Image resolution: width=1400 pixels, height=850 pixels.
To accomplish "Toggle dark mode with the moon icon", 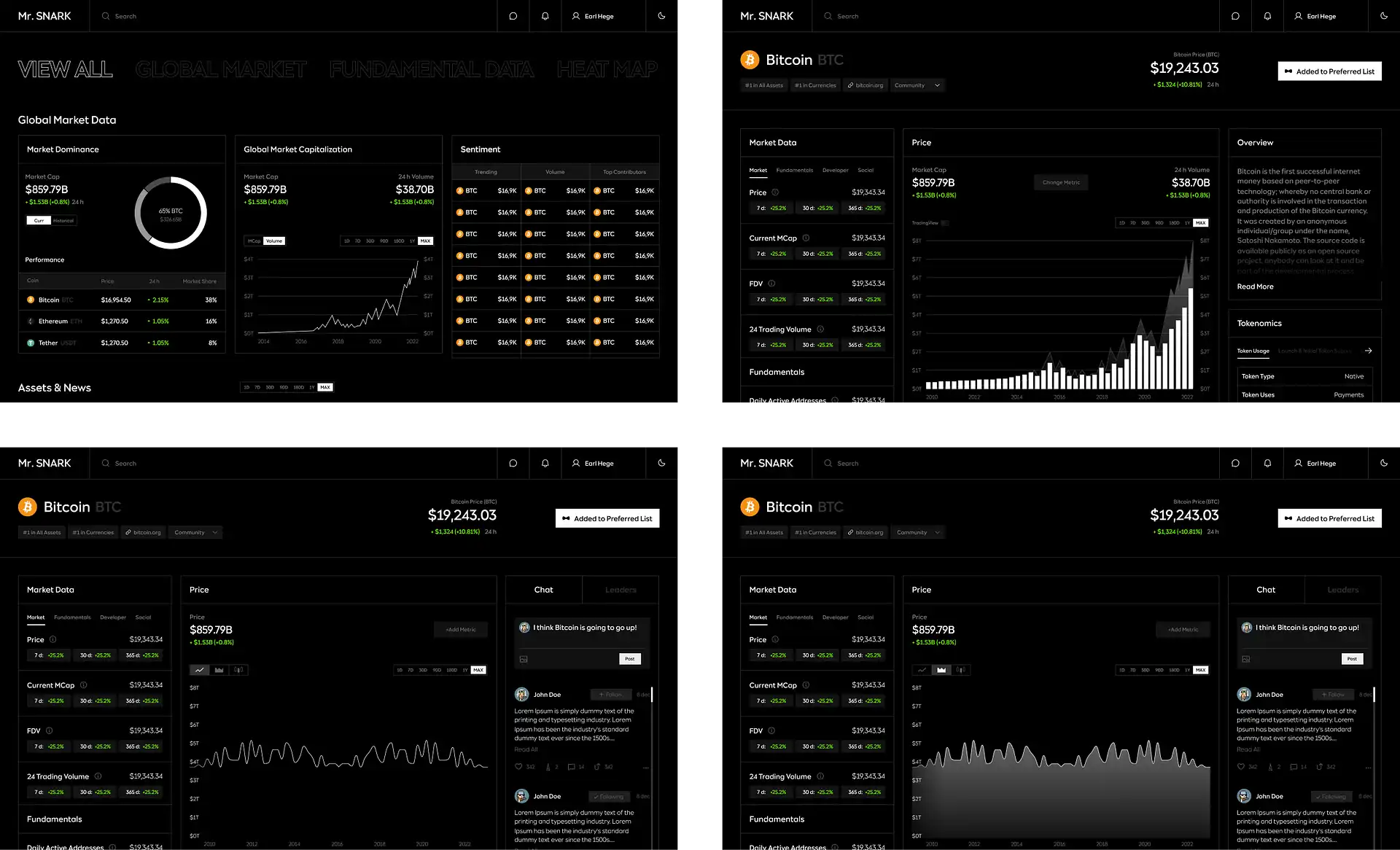I will [x=661, y=16].
